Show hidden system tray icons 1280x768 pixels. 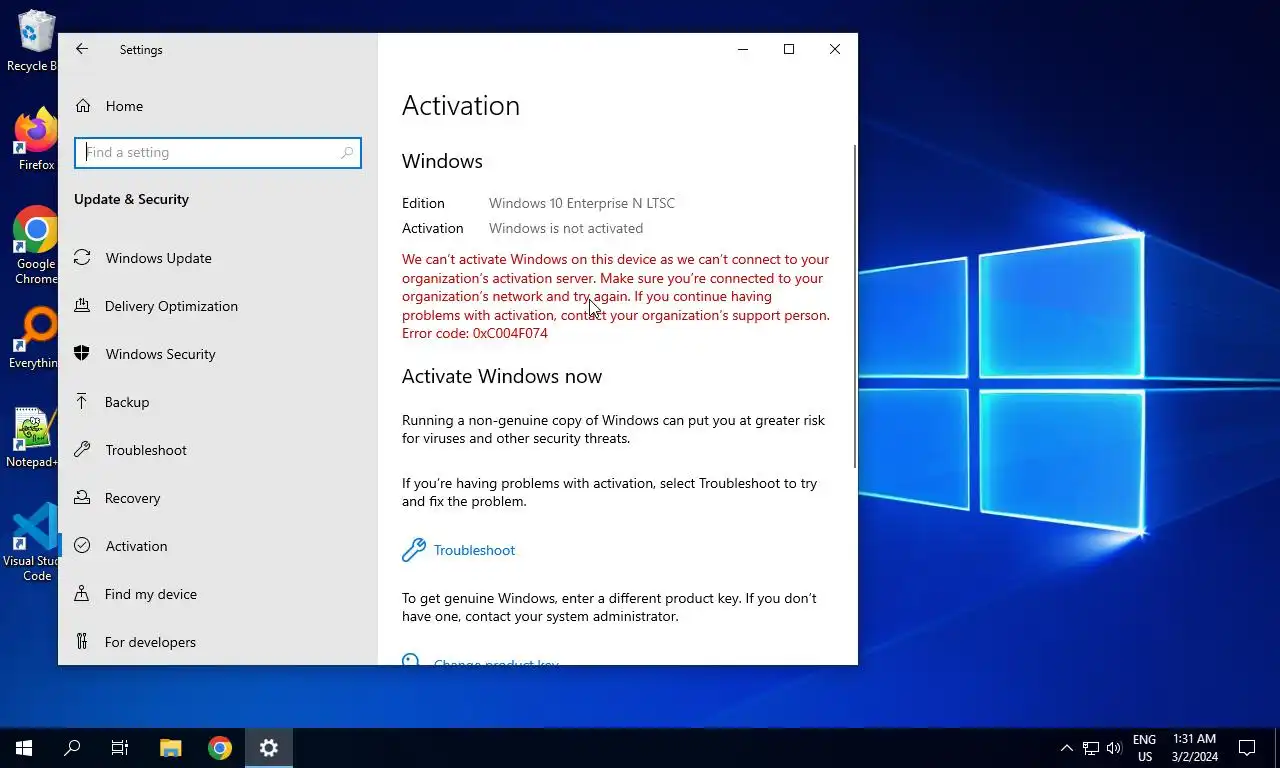point(1066,748)
